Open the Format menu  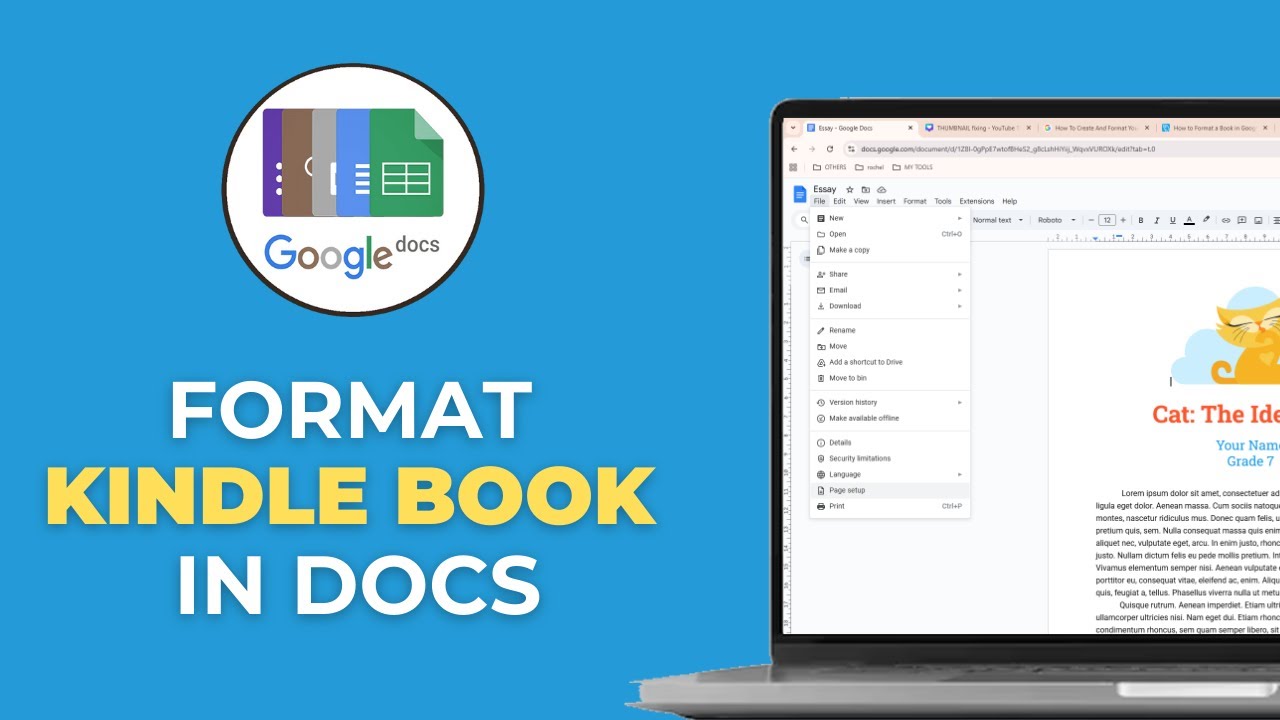tap(915, 201)
